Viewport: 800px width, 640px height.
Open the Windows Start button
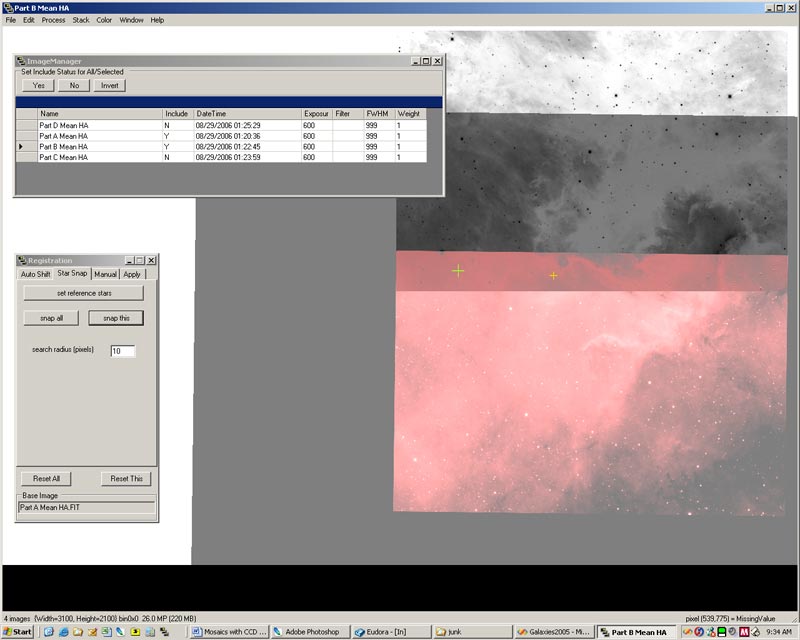click(x=18, y=632)
